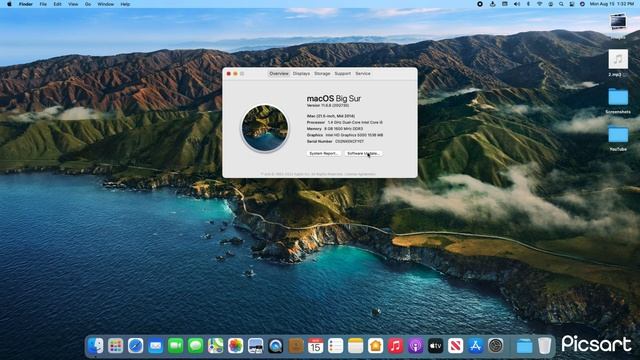Viewport: 640px width, 360px height.
Task: Open Finder from the dock
Action: pyautogui.click(x=96, y=346)
